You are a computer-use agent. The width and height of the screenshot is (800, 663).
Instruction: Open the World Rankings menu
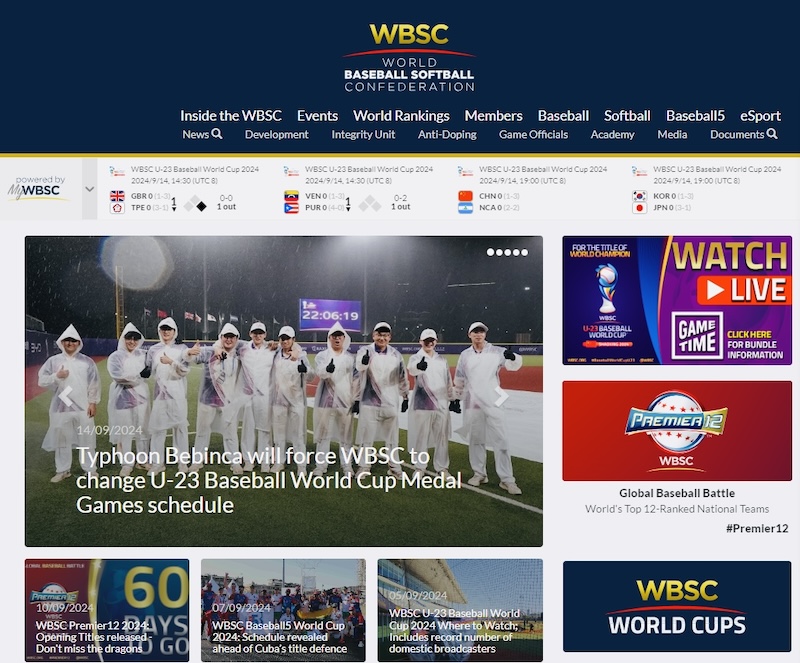point(401,116)
